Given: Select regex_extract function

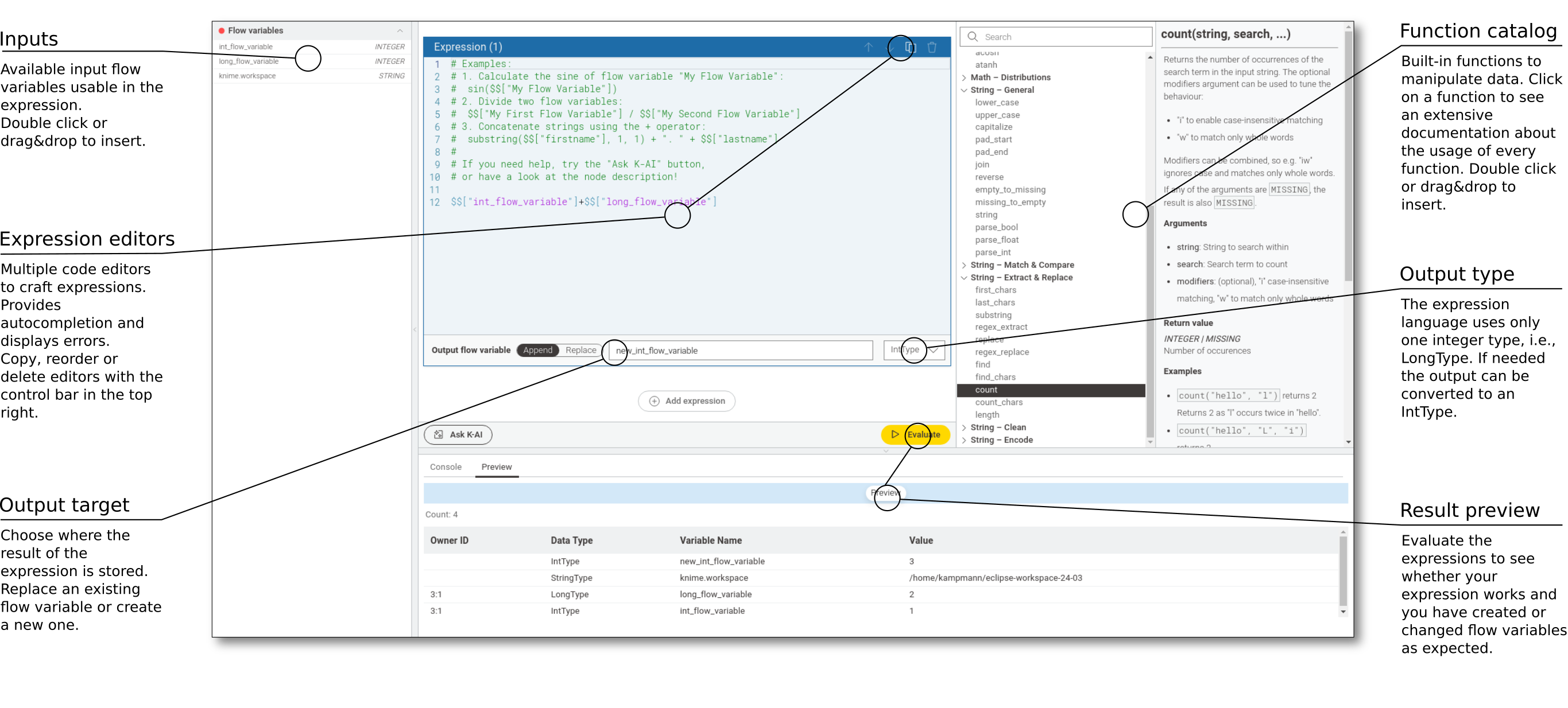Looking at the screenshot, I should 1001,327.
